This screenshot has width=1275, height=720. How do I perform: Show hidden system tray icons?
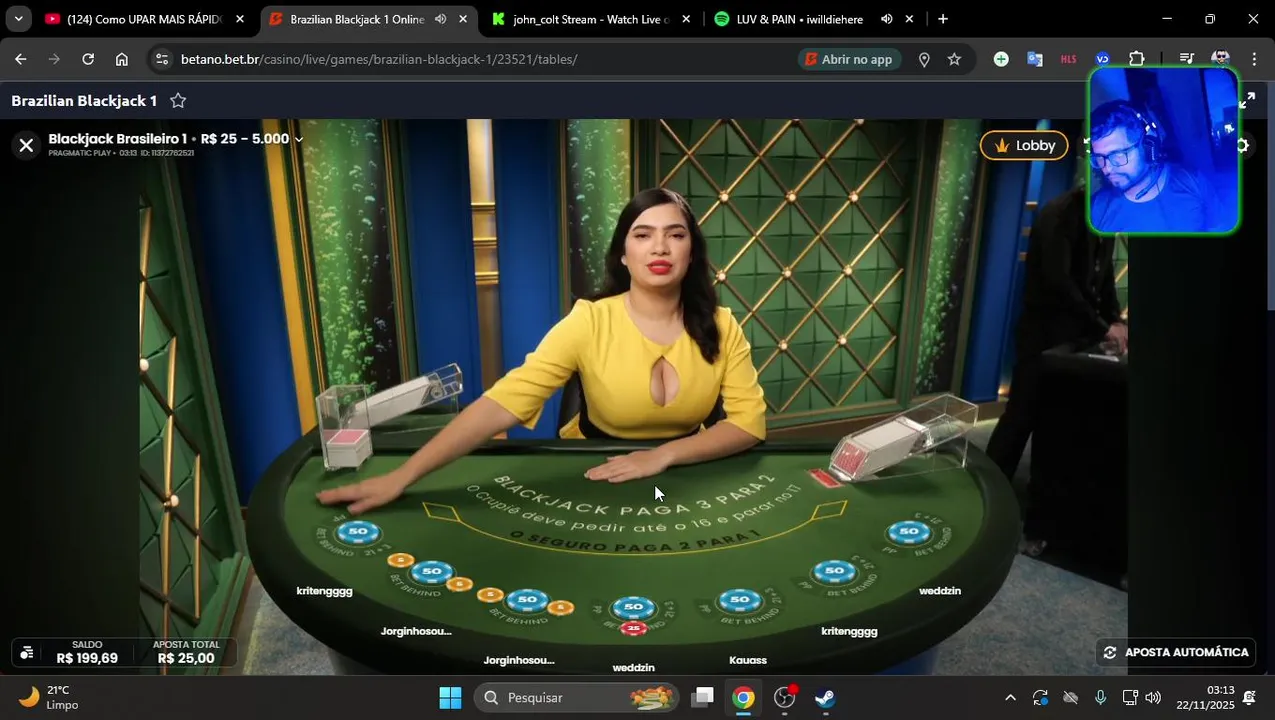pyautogui.click(x=1010, y=697)
